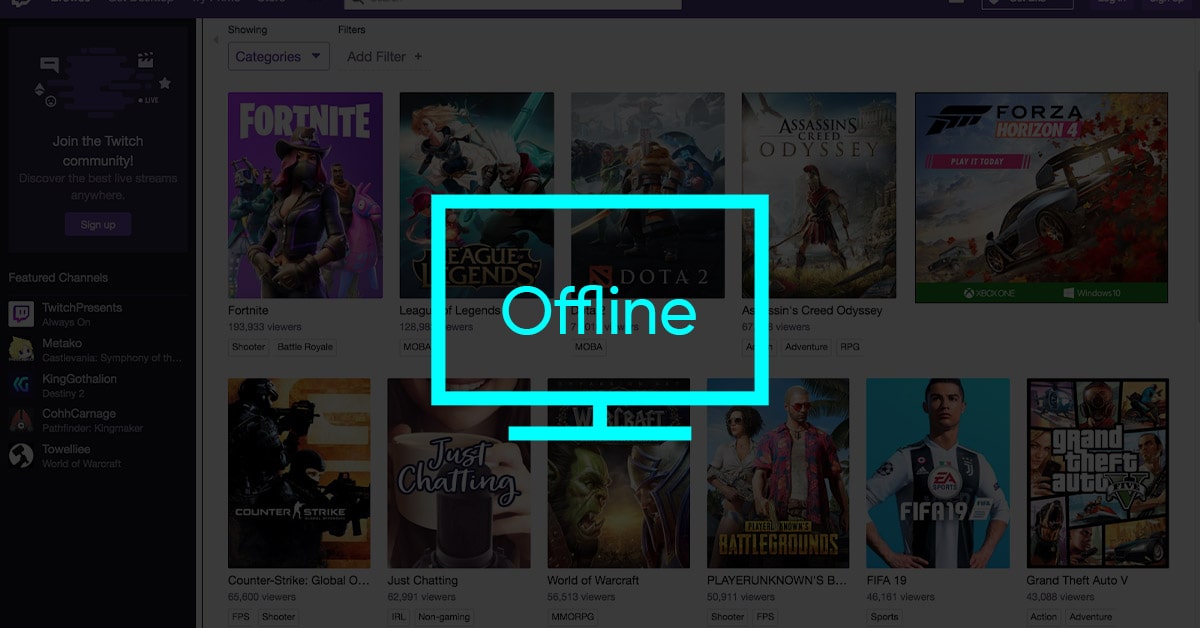Open the Assassin's Creed Odyssey title link
This screenshot has width=1200, height=628.
click(x=812, y=311)
